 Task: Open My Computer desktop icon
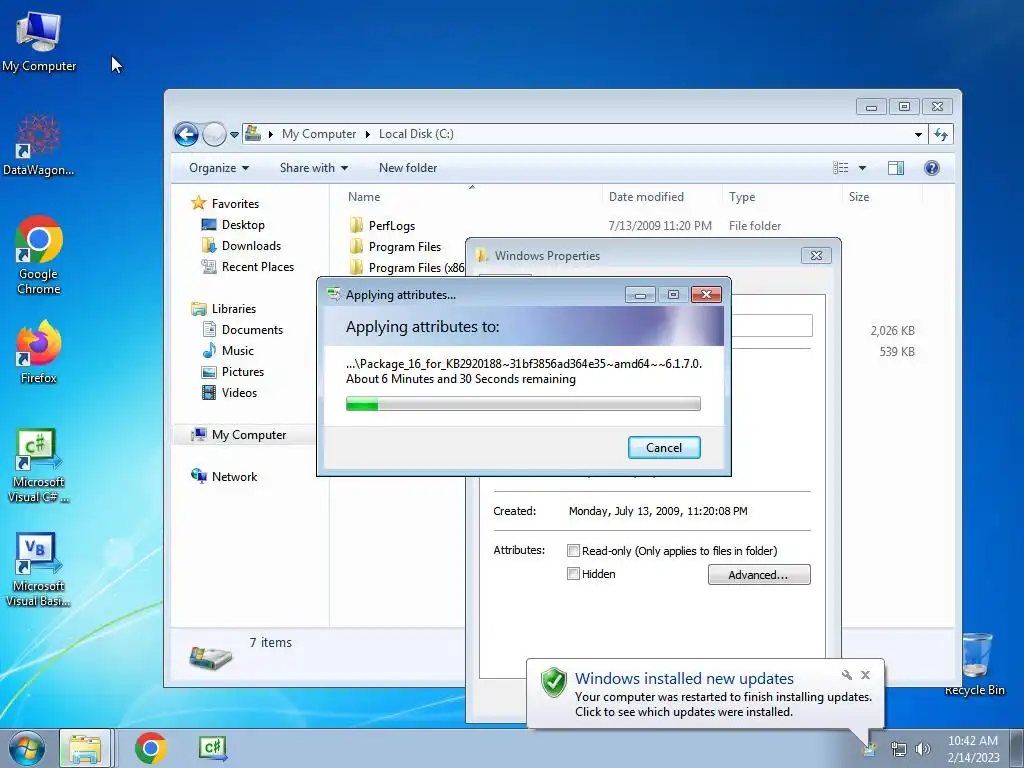coord(39,40)
